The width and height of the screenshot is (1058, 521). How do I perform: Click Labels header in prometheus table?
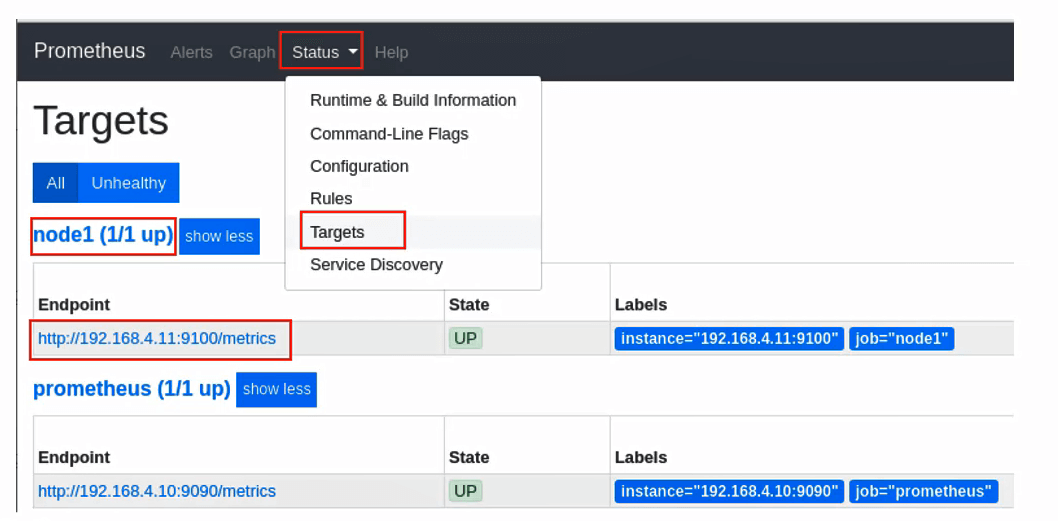pos(641,458)
